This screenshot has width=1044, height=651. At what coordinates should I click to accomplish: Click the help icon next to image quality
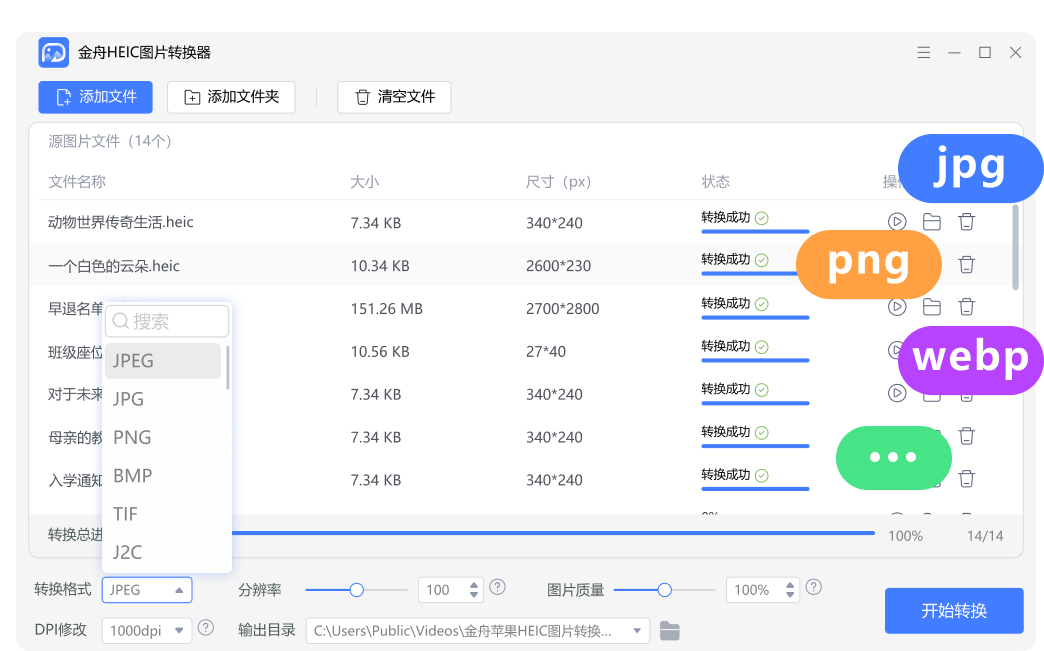814,588
